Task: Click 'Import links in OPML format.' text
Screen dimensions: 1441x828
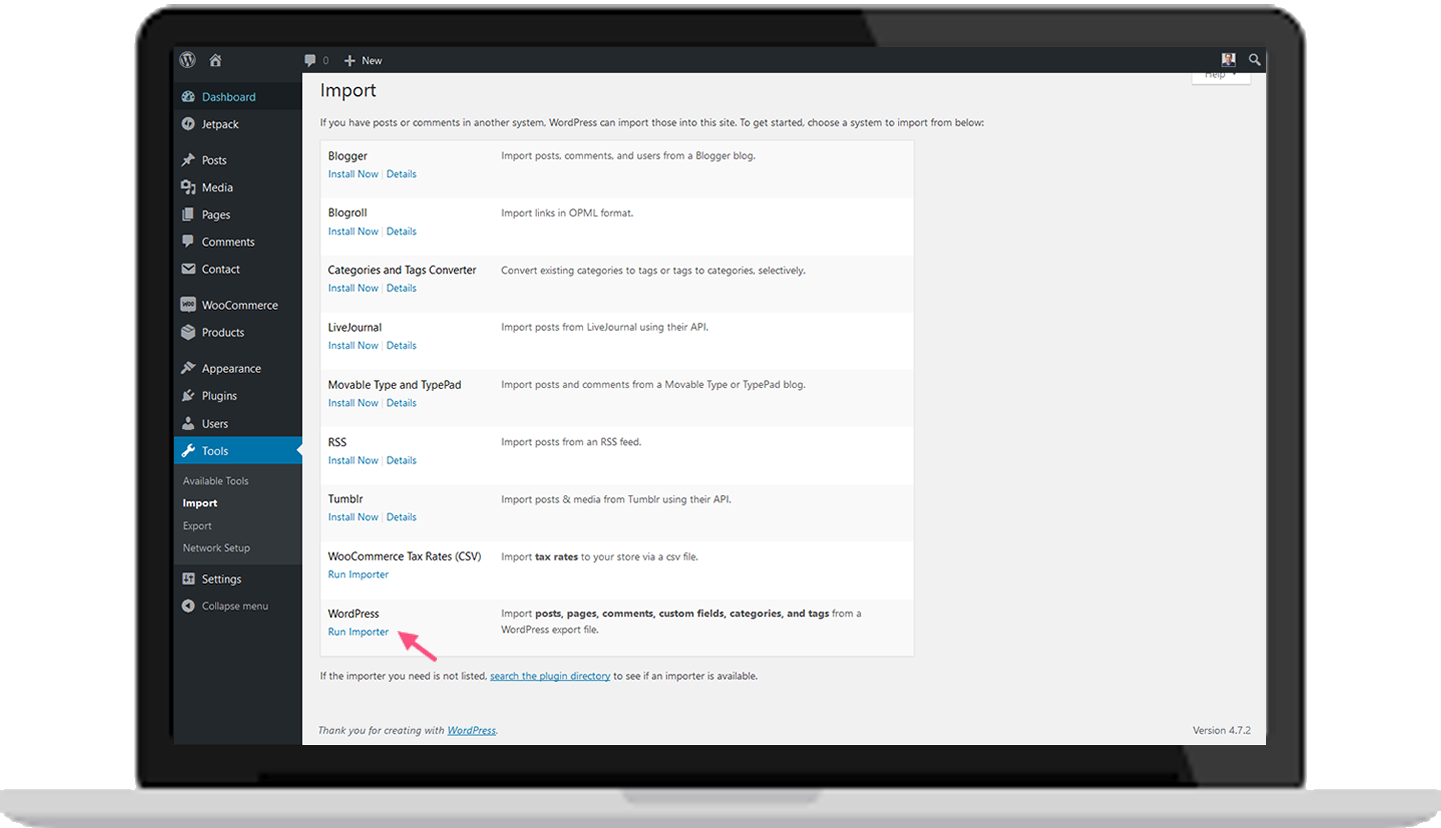Action: (567, 213)
